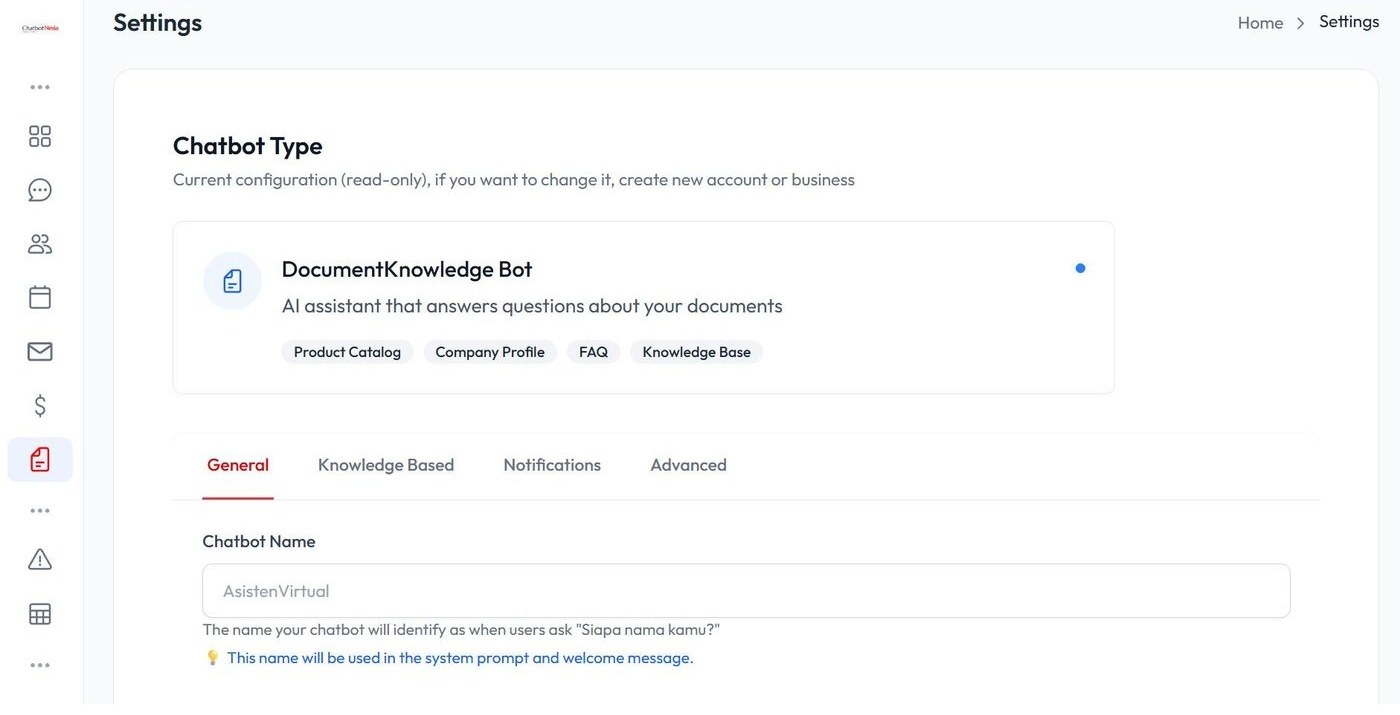Image resolution: width=1400 pixels, height=715 pixels.
Task: Open the warning triangle icon in sidebar
Action: click(x=40, y=559)
